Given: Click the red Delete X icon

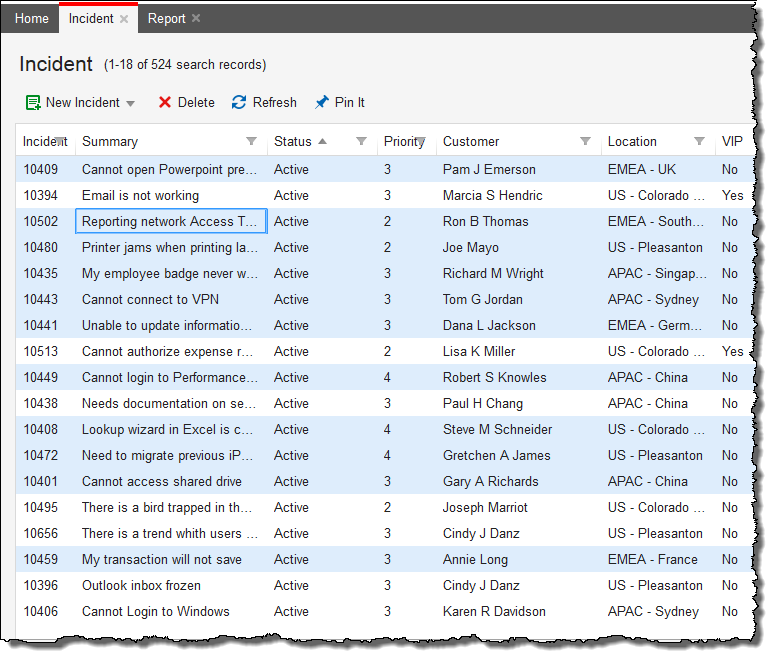Looking at the screenshot, I should tap(165, 102).
